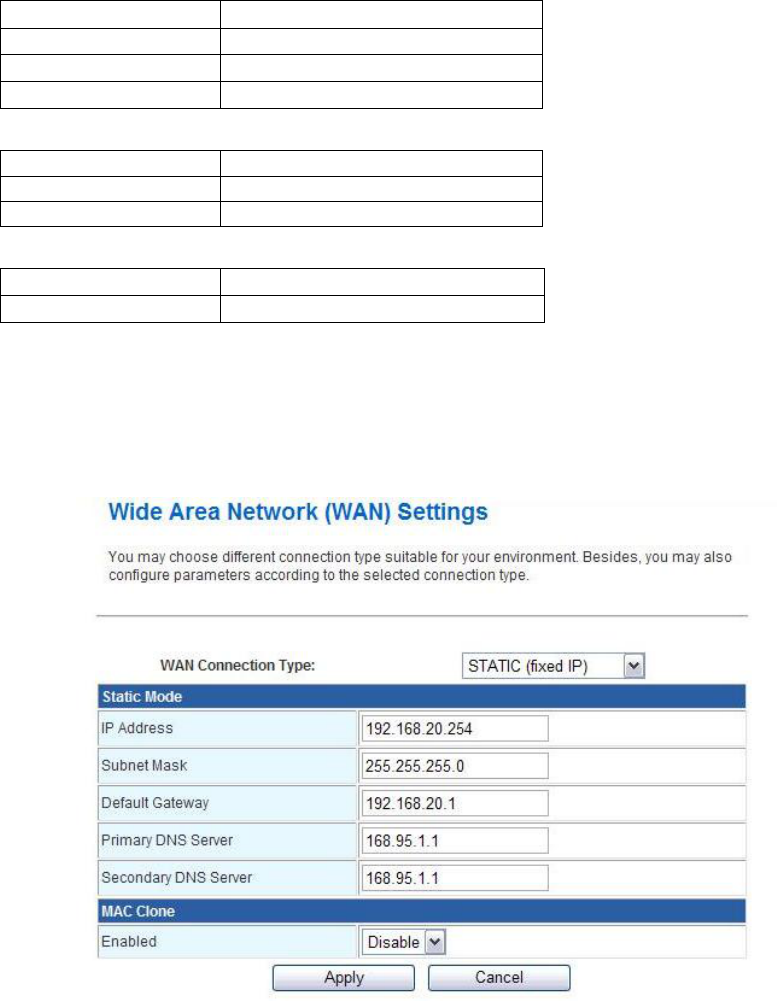Click the Wide Area Network Settings heading
Viewport: 777px width, 1001px height.
(x=298, y=512)
